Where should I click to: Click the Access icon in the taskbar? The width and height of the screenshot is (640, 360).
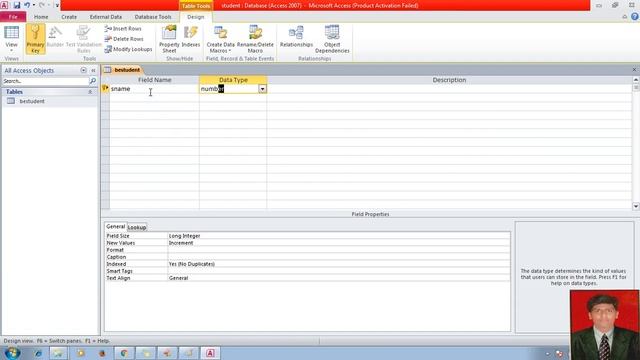210,353
